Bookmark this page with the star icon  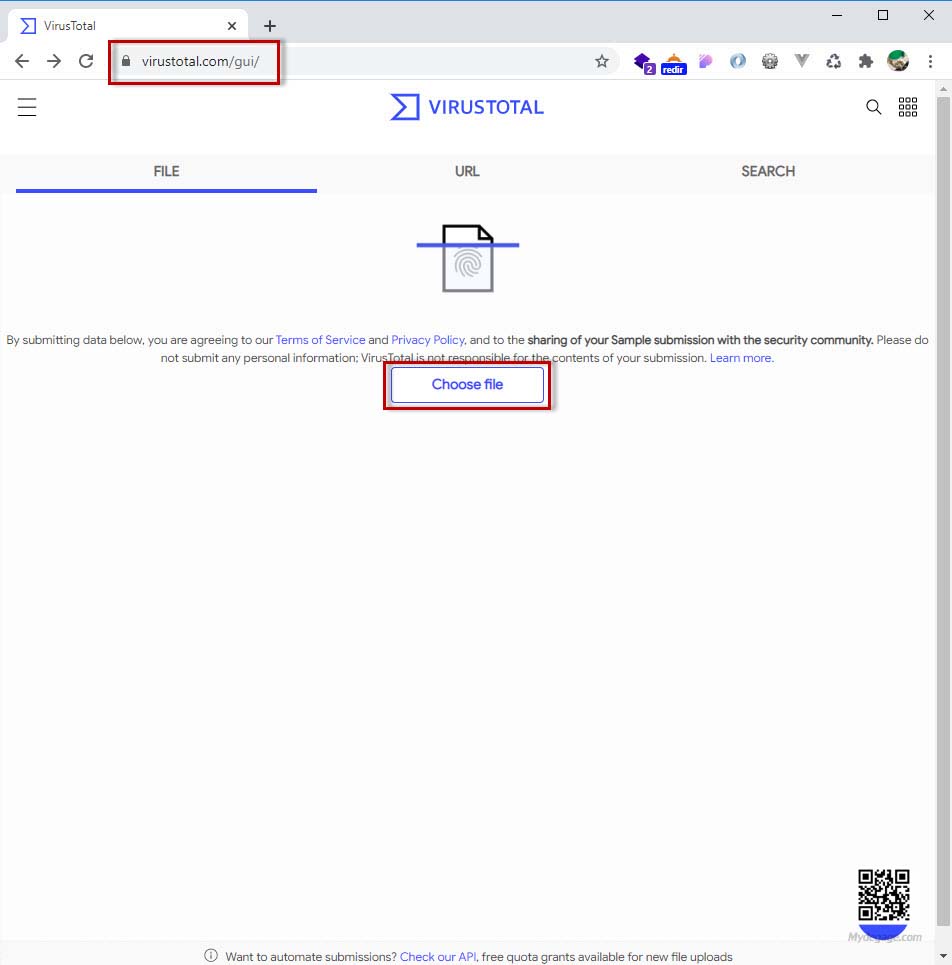[x=602, y=61]
